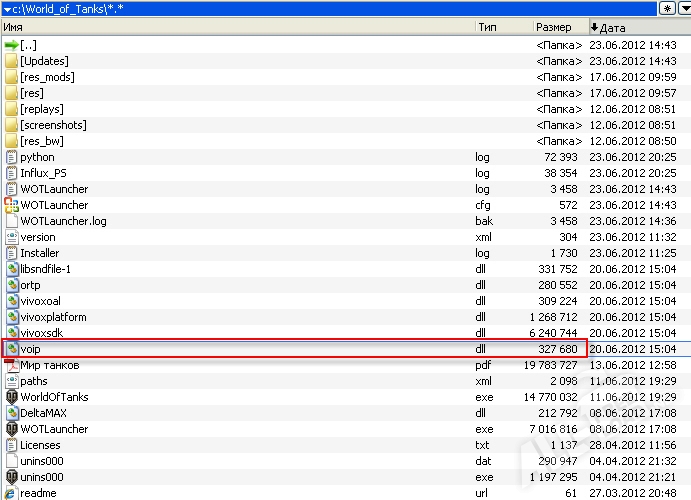Image resolution: width=691 pixels, height=500 pixels.
Task: Select the WOTLauncher cfg file icon
Action: pyautogui.click(x=11, y=205)
